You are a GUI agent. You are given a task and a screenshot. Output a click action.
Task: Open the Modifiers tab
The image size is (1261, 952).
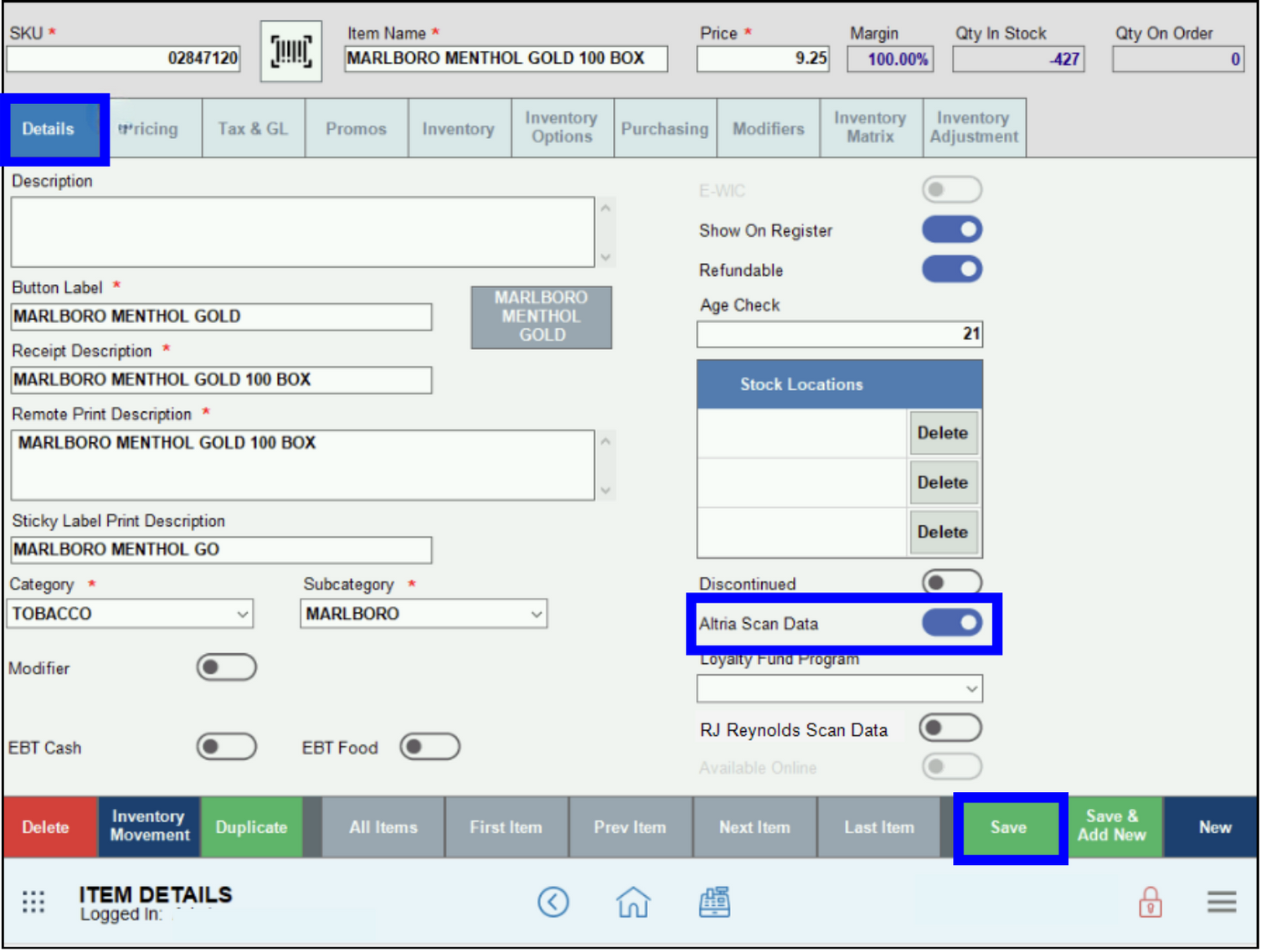pos(768,129)
